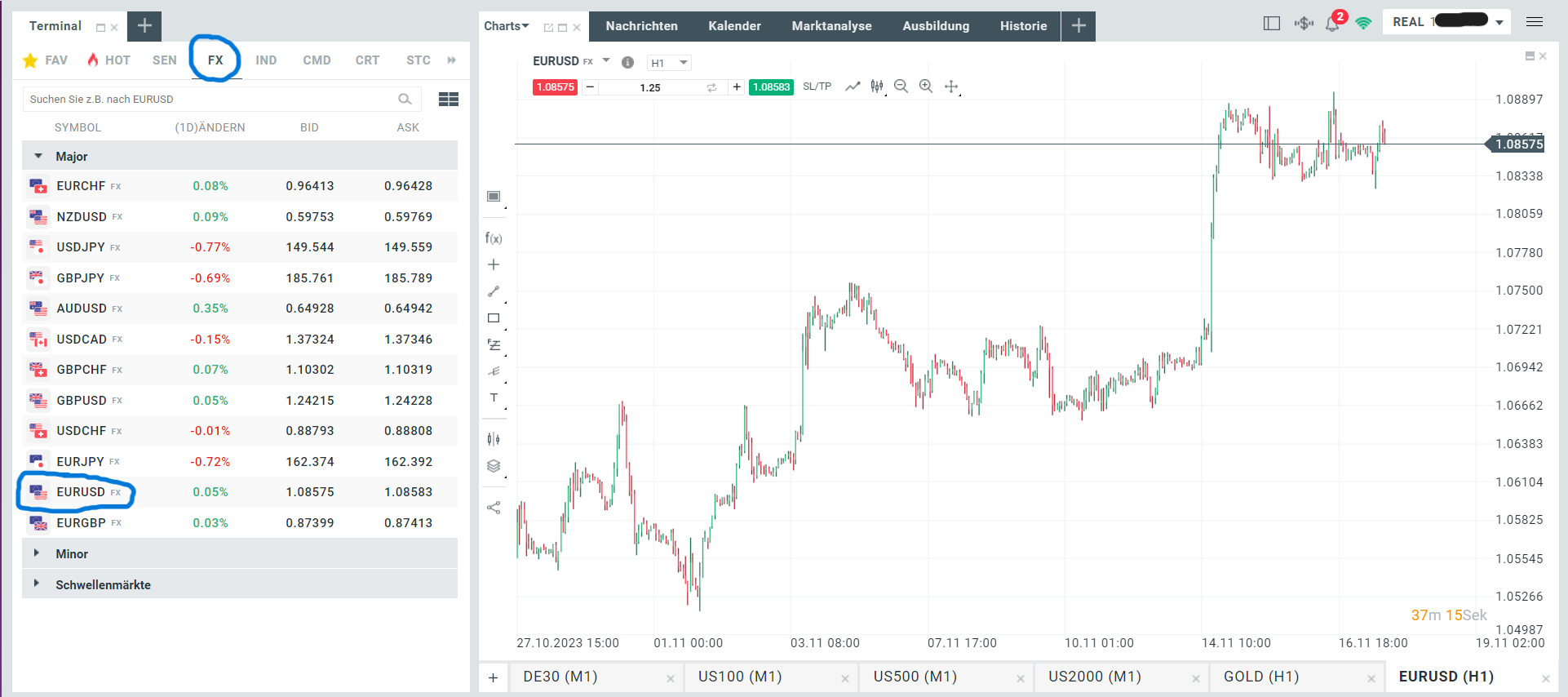The width and height of the screenshot is (1568, 697).
Task: Collapse the Major currency group
Action: [38, 156]
